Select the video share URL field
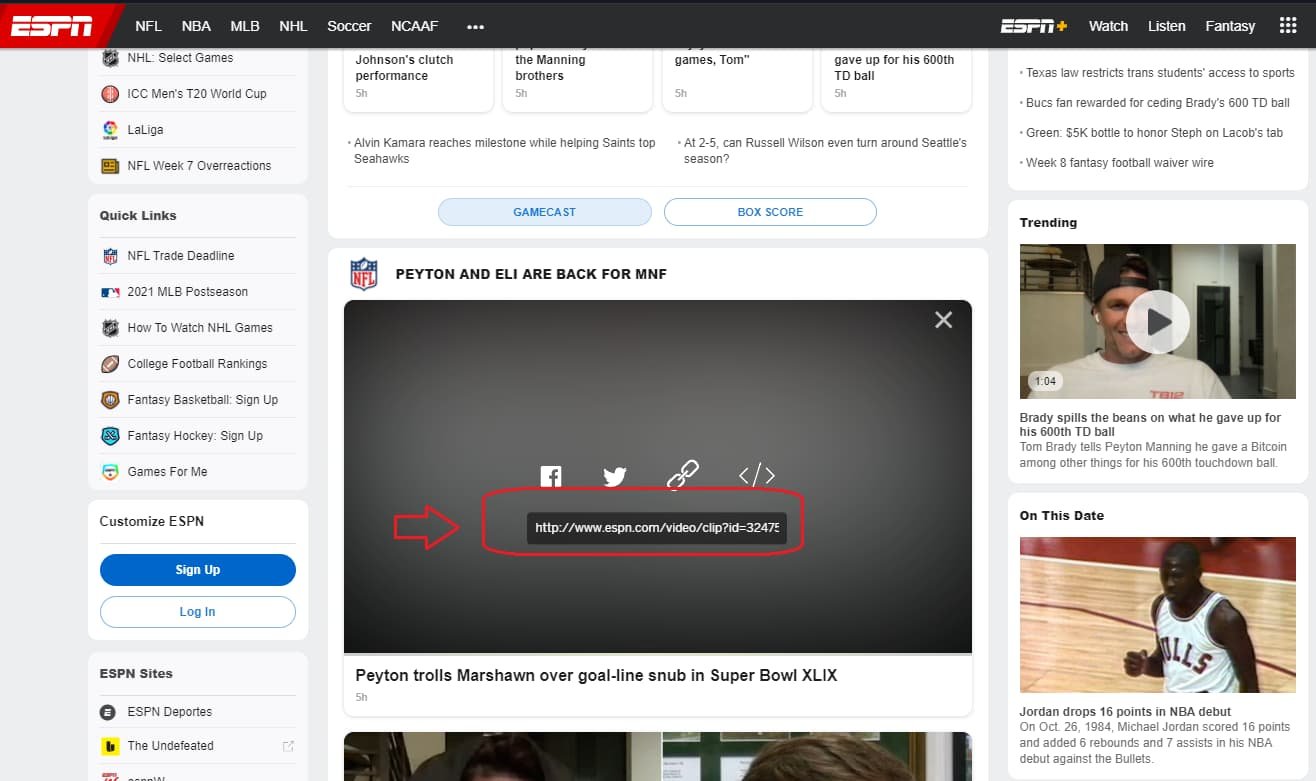The width and height of the screenshot is (1316, 781). click(x=656, y=528)
